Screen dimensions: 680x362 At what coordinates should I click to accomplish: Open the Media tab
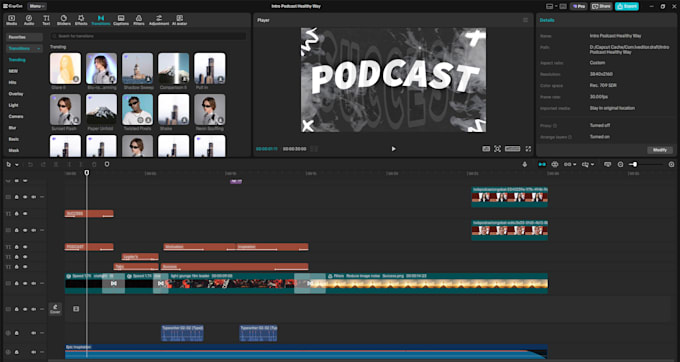click(12, 20)
